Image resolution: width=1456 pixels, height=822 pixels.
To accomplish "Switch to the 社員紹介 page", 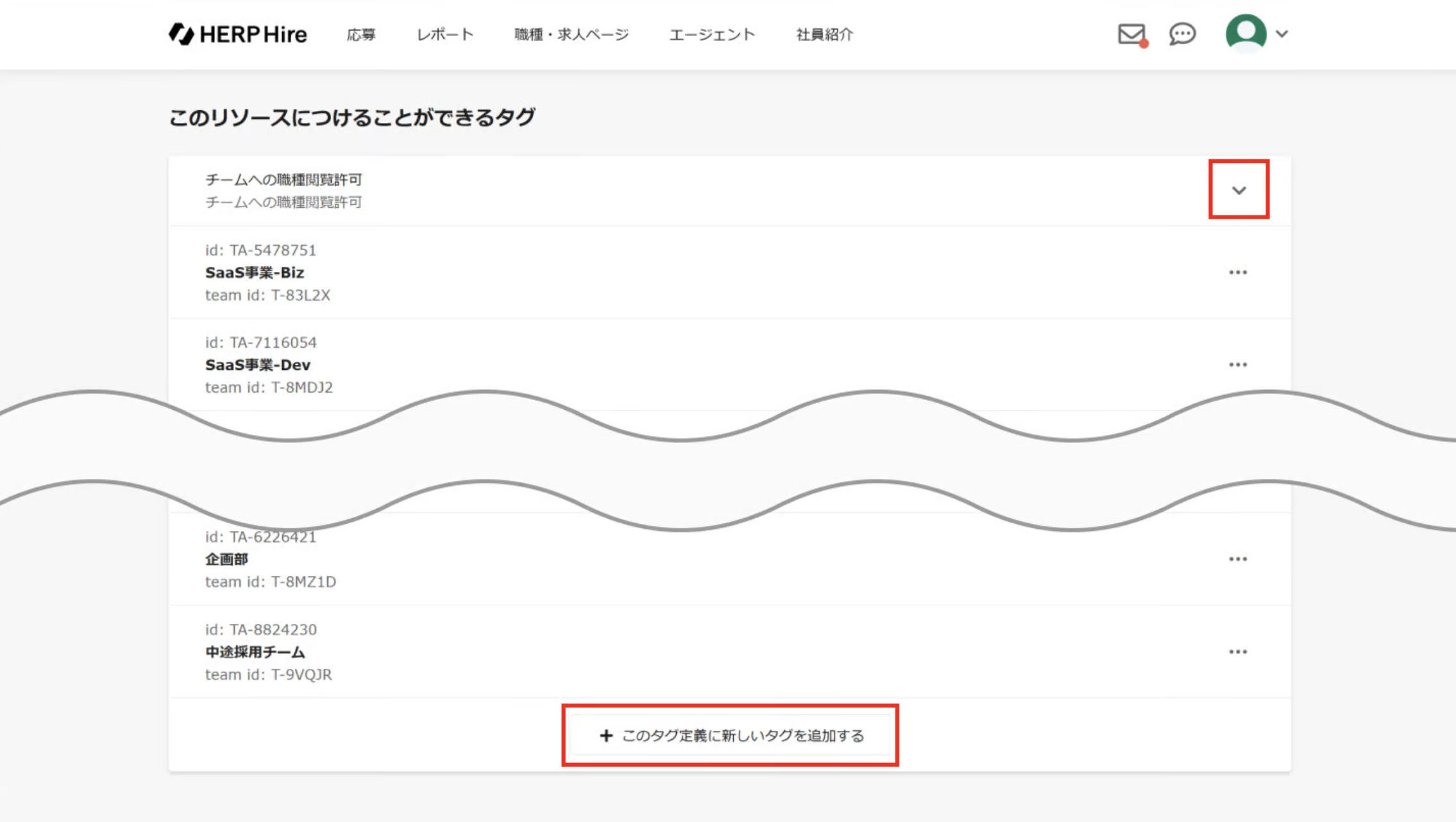I will [824, 35].
